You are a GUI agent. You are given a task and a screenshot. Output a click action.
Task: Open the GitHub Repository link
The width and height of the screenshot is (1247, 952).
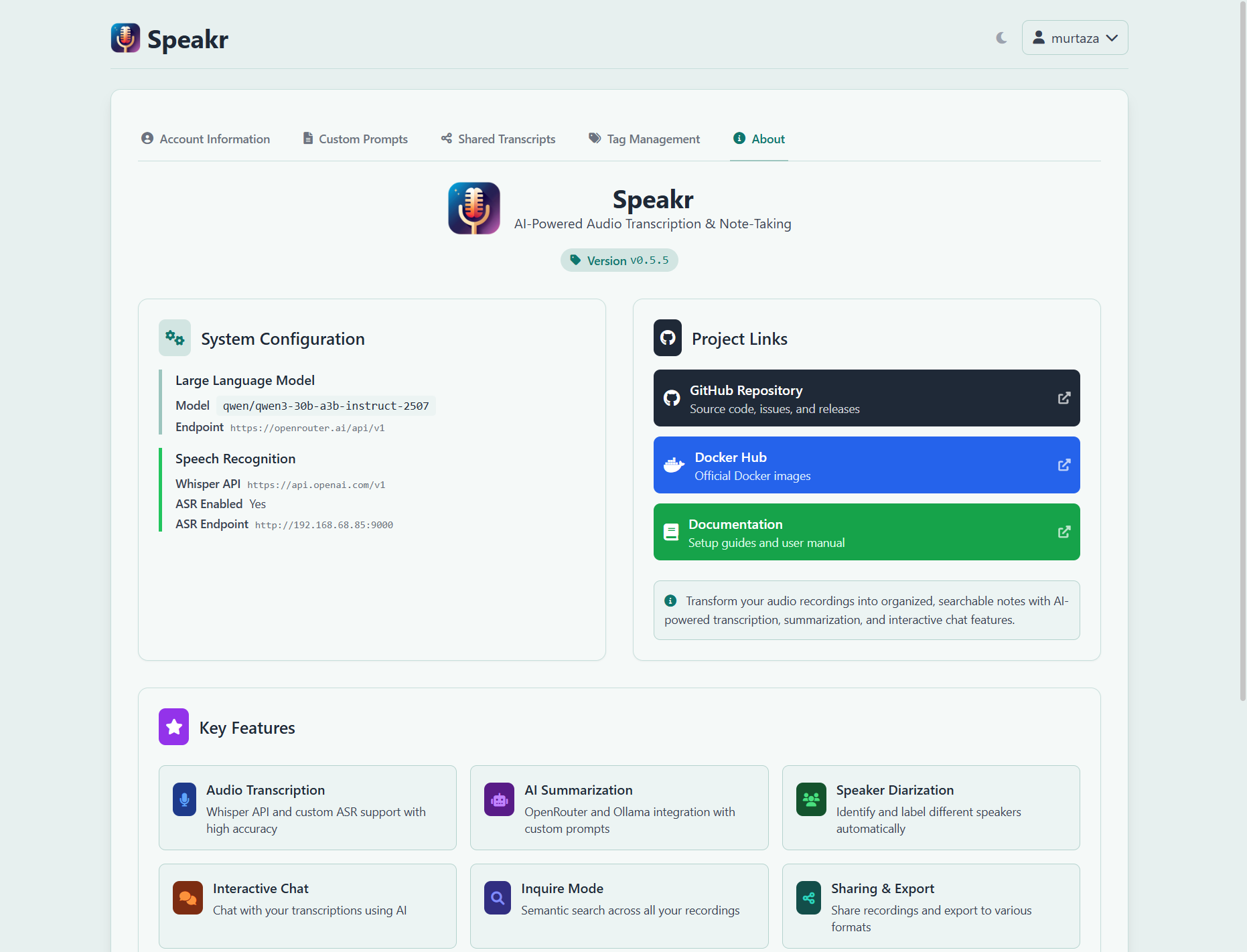click(x=867, y=398)
